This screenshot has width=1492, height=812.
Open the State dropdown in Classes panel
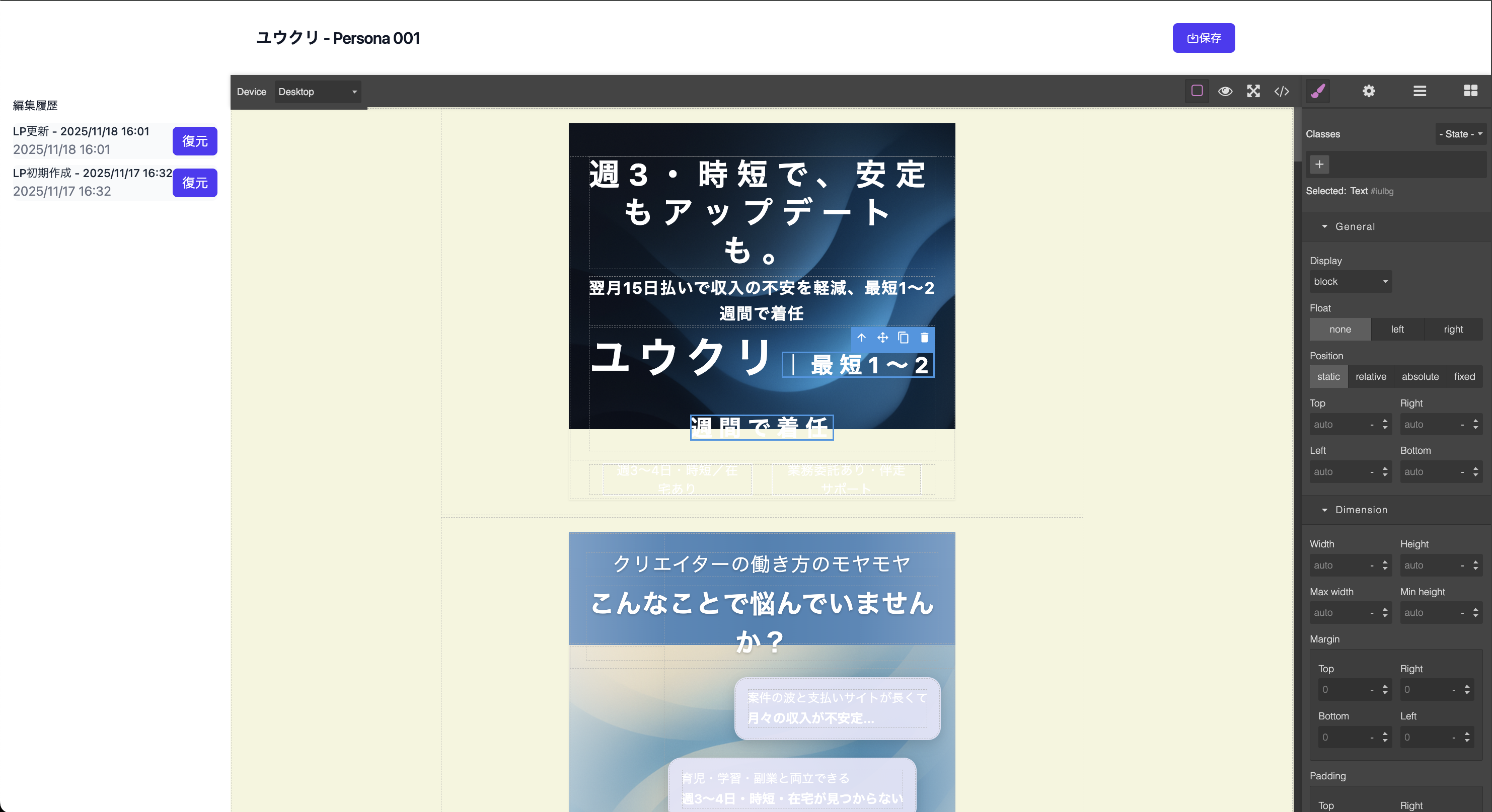[1460, 134]
